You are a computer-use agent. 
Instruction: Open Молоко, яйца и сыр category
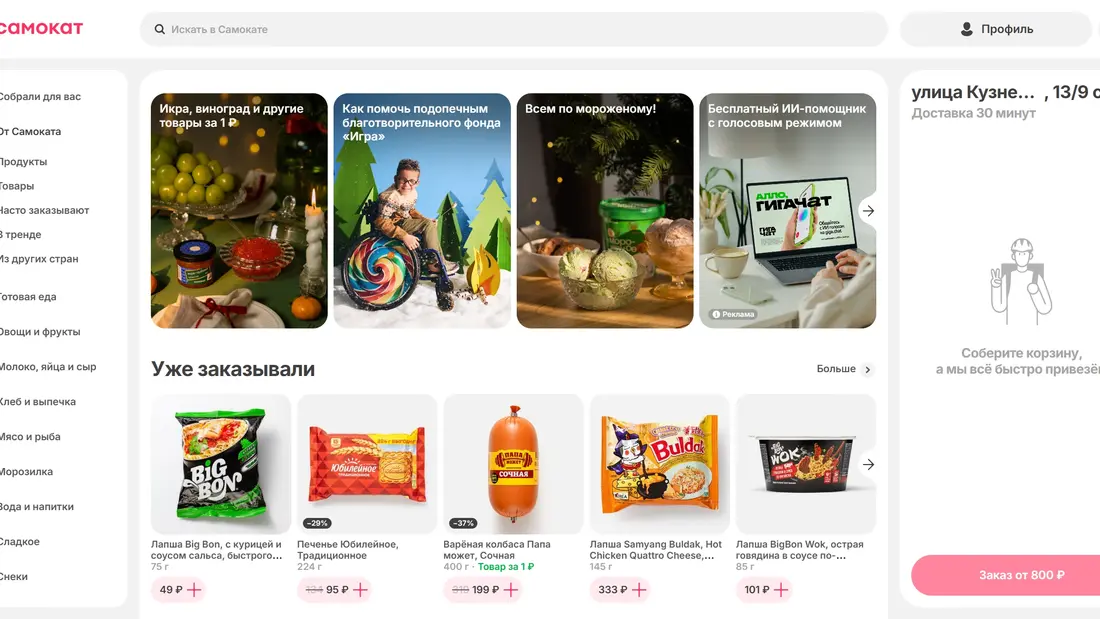pyautogui.click(x=48, y=367)
